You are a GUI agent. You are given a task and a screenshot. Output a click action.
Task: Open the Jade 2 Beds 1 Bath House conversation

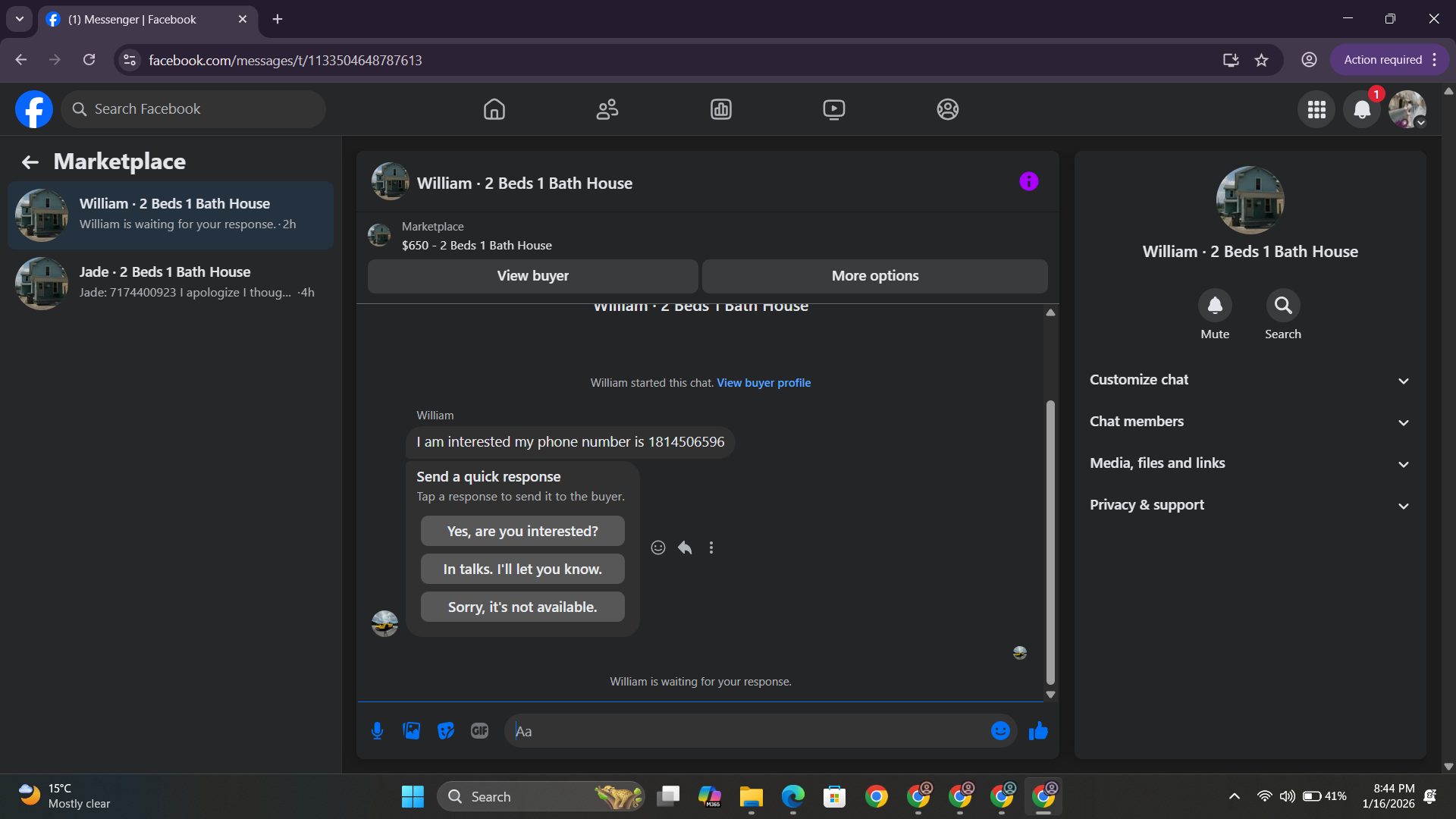(x=171, y=282)
